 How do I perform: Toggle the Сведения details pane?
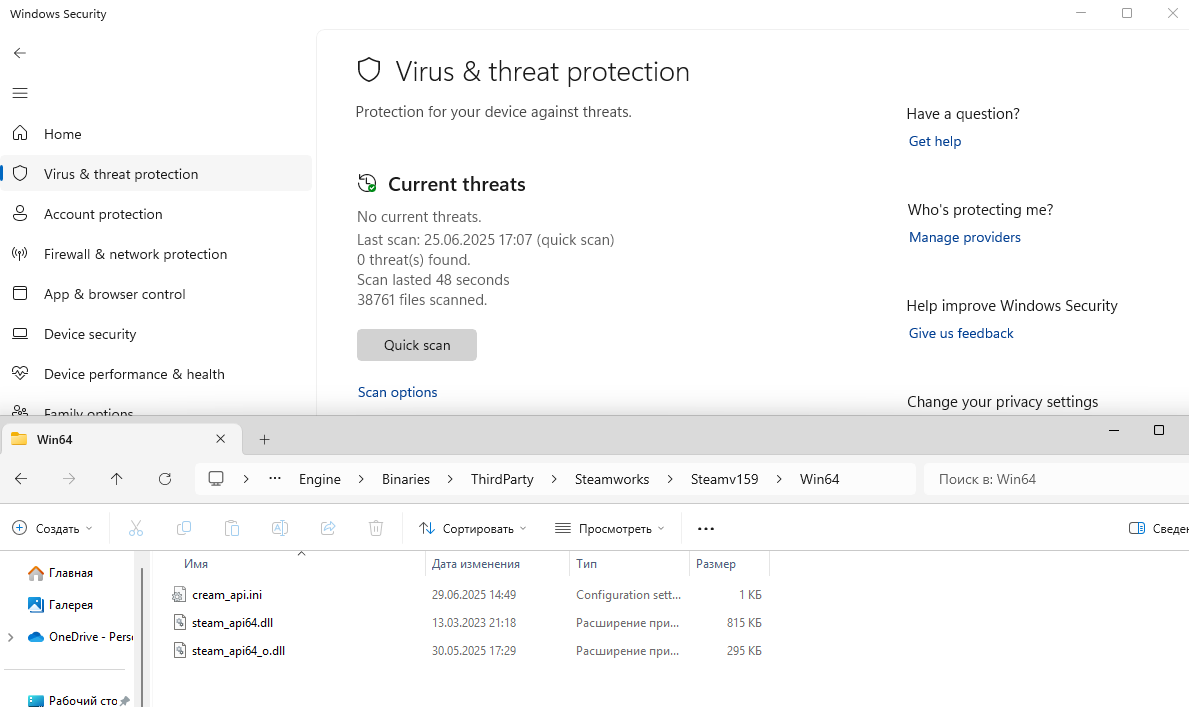click(1158, 529)
